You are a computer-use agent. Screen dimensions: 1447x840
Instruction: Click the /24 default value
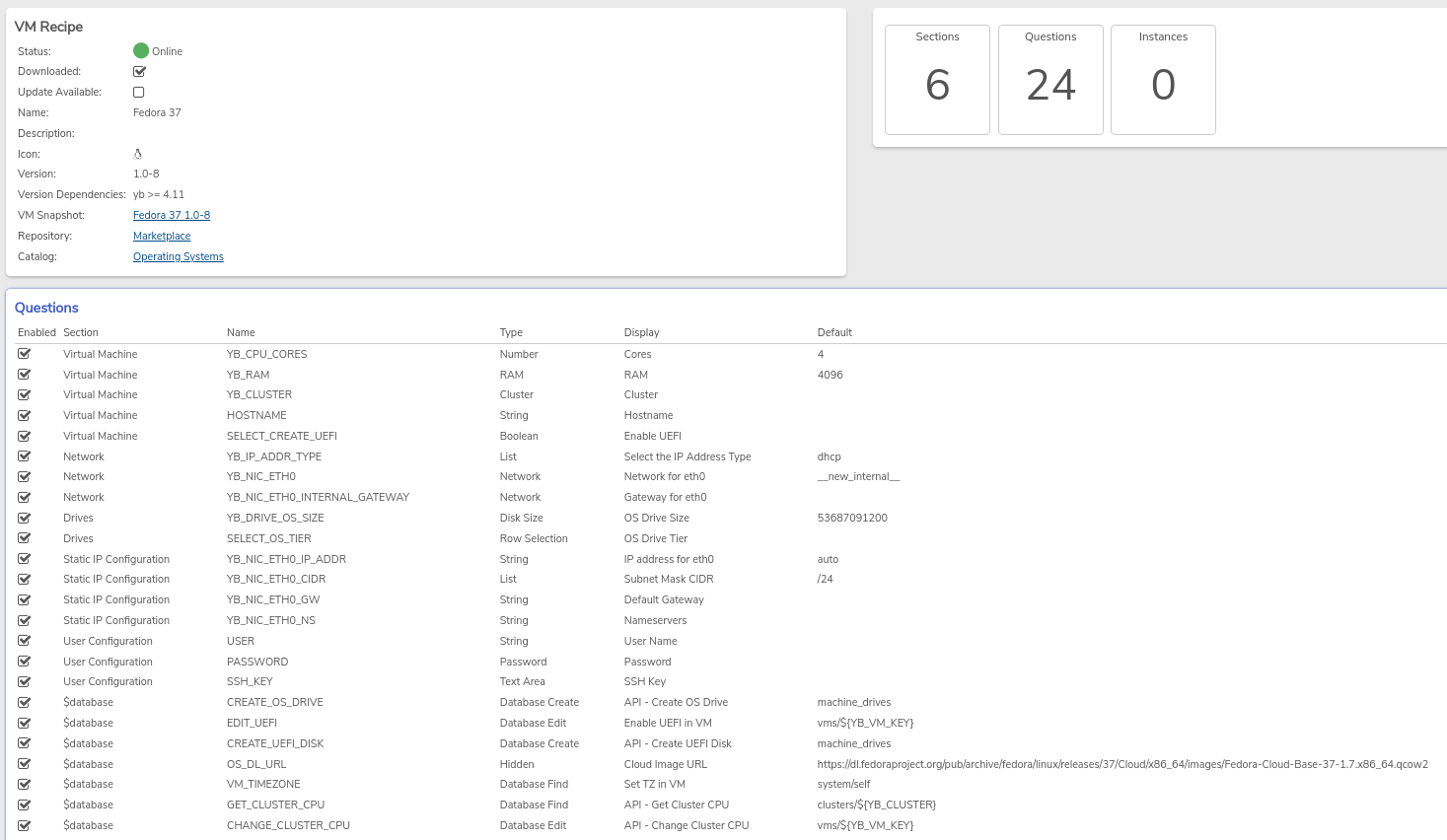826,579
